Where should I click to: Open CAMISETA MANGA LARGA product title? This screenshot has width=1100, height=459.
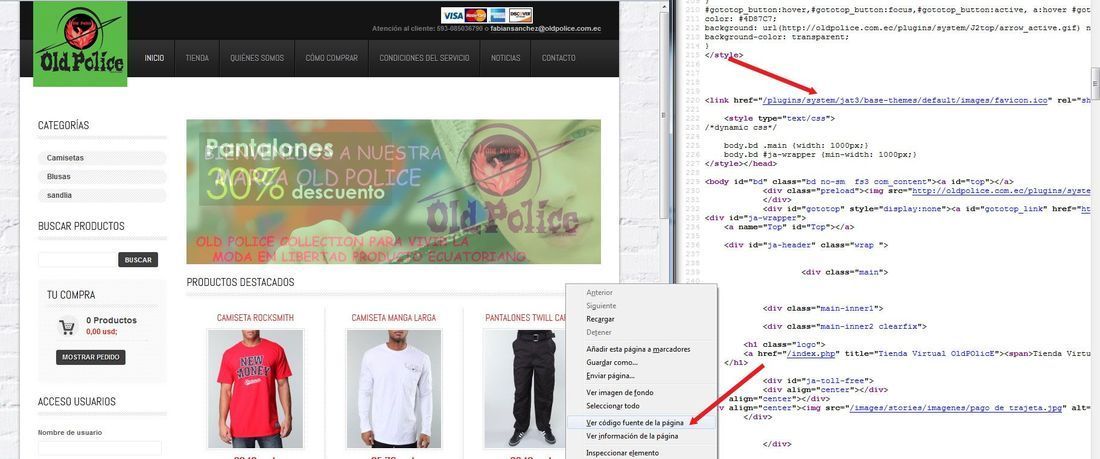[394, 318]
